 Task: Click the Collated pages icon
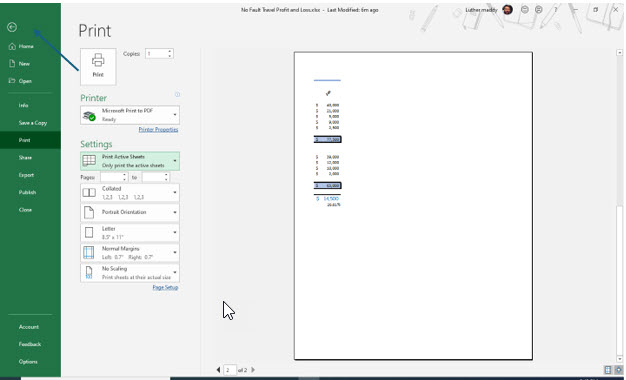click(x=89, y=193)
